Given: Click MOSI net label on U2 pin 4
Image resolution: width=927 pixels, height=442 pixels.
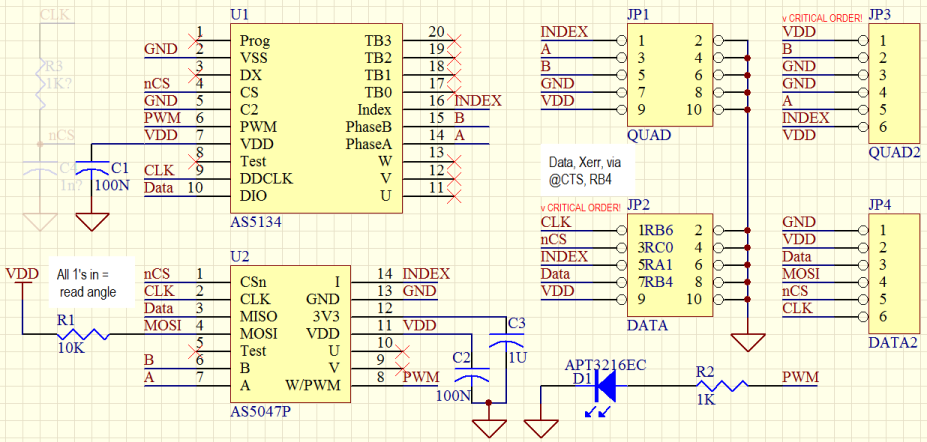Looking at the screenshot, I should (163, 325).
